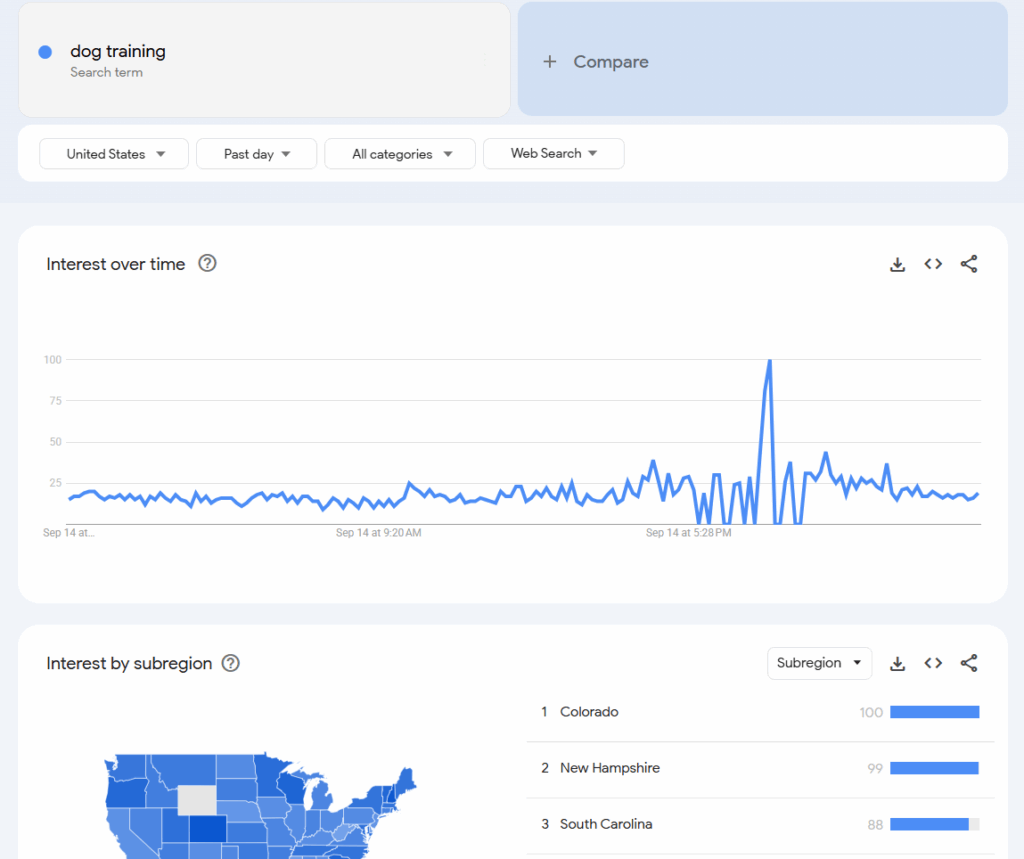This screenshot has width=1024, height=859.
Task: Change the Web Search type dropdown
Action: [x=553, y=154]
